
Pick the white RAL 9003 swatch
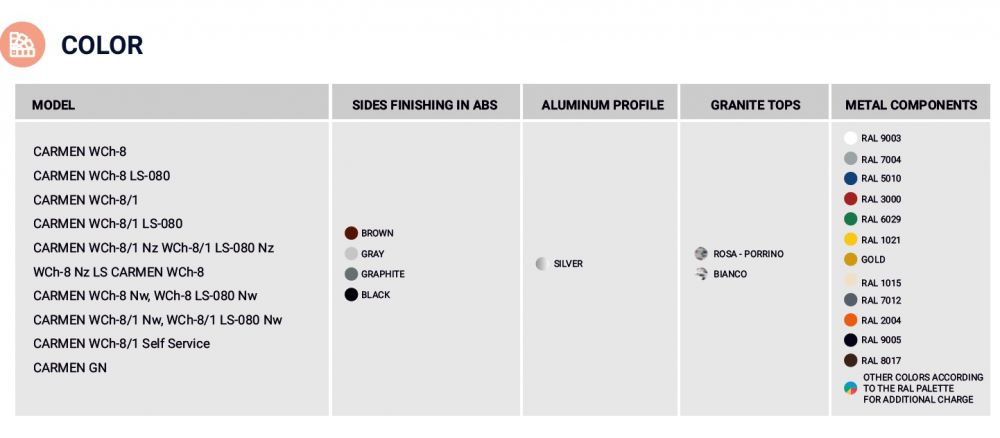[x=850, y=138]
